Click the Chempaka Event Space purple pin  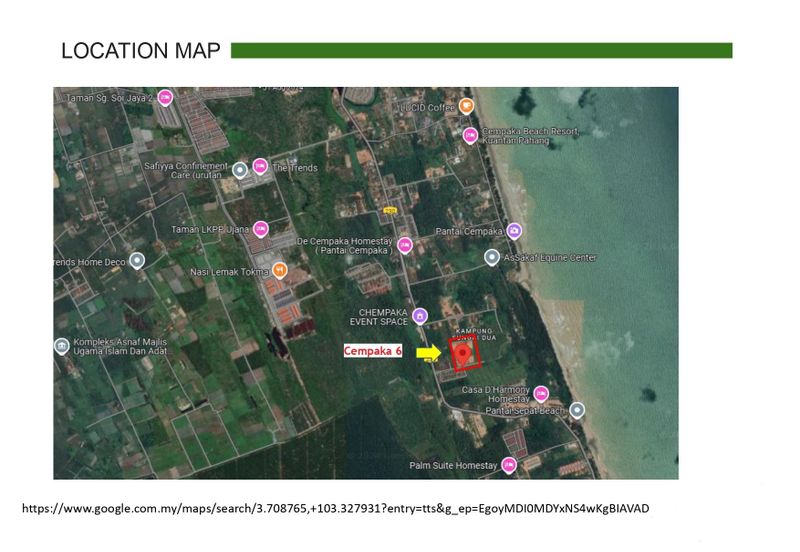click(x=421, y=315)
